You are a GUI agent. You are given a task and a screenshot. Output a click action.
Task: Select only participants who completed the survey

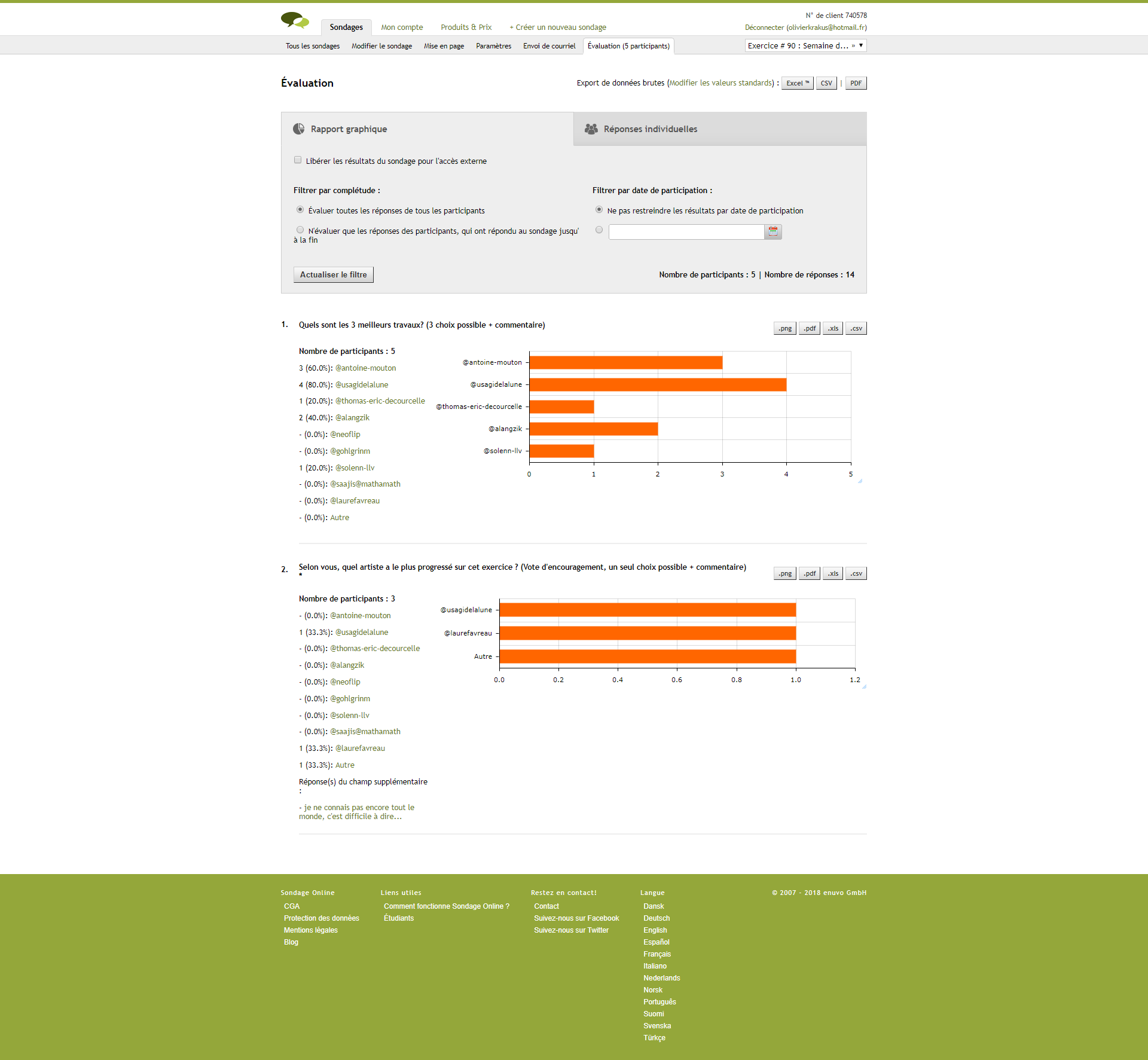point(300,230)
